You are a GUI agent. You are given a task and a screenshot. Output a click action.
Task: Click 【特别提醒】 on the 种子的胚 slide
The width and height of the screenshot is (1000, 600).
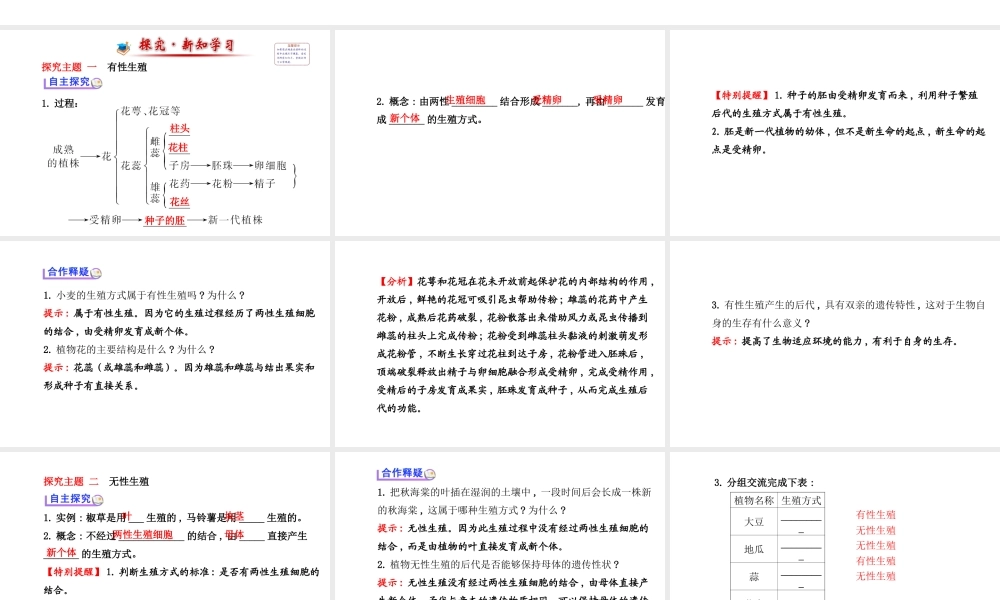(741, 96)
